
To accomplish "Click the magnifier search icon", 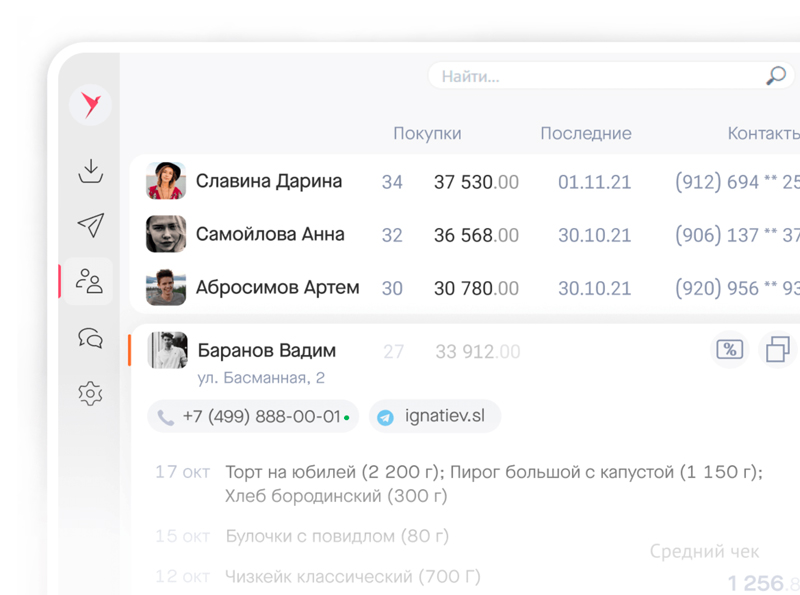I will tap(776, 76).
